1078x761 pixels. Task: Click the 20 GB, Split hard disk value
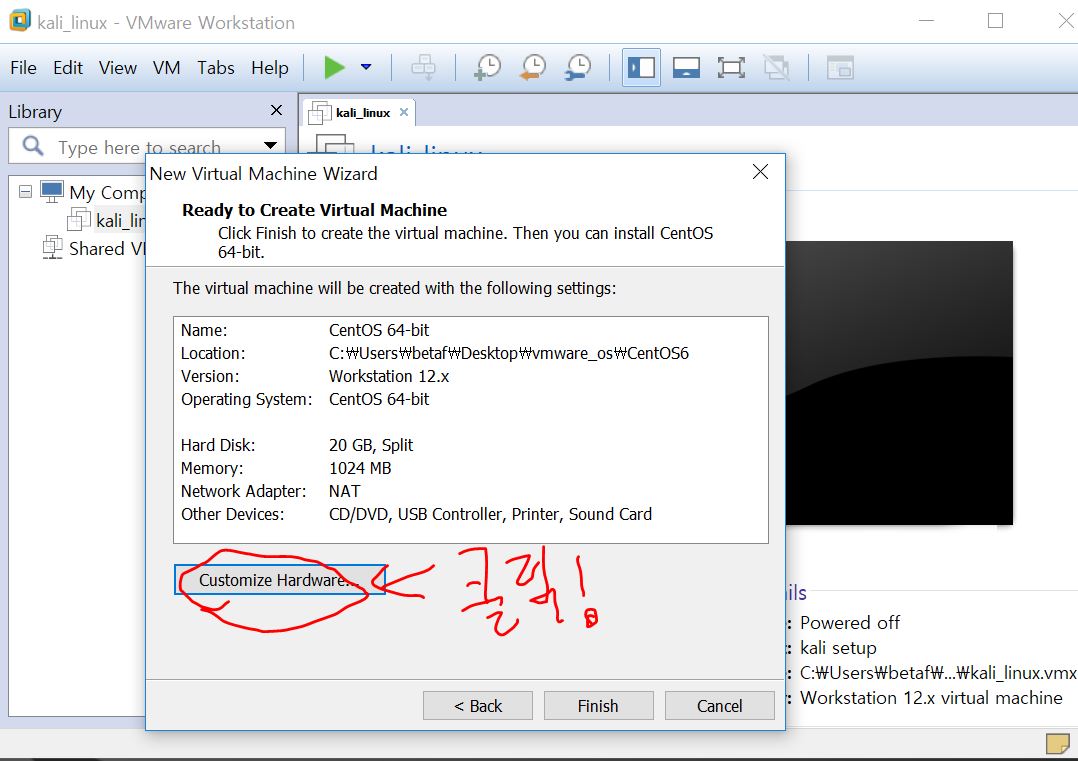pos(371,445)
